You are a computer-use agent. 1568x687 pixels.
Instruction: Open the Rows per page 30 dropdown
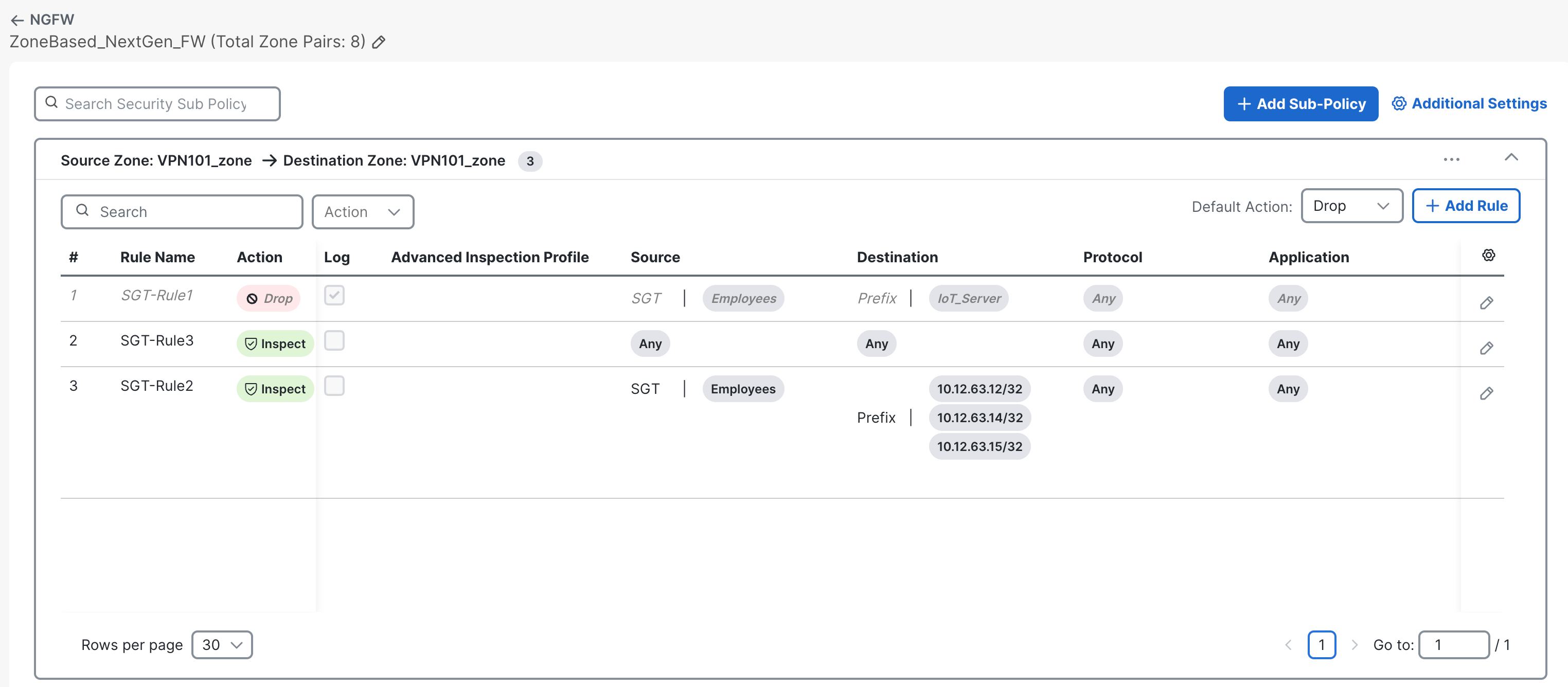coord(222,644)
